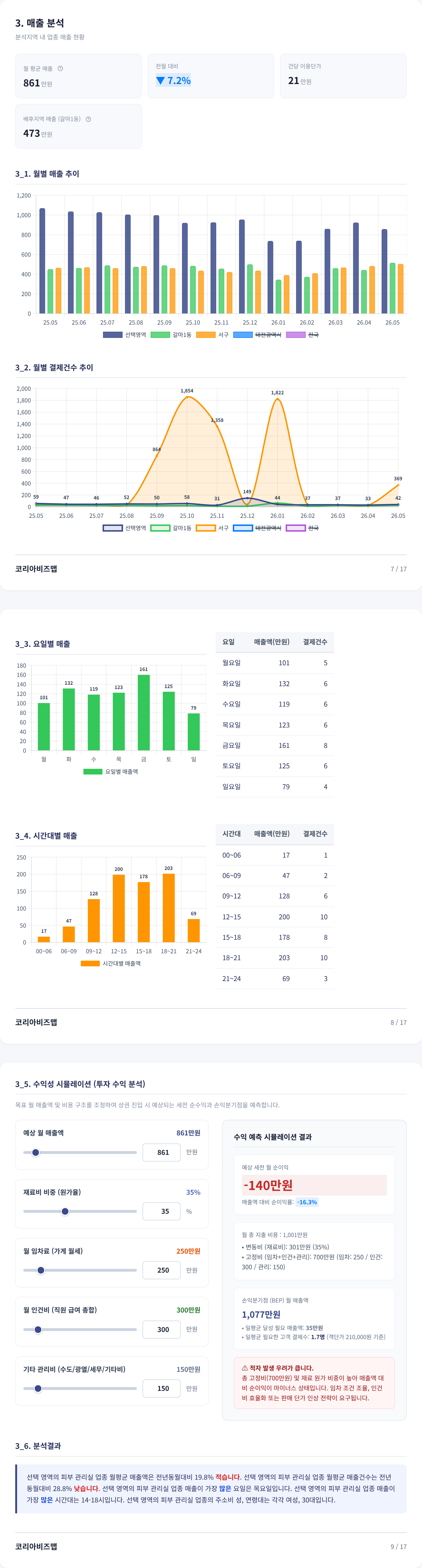Viewport: 422px width, 1568px height.
Task: Click the 일 bar in 요일별 매출 chart
Action: (x=194, y=732)
